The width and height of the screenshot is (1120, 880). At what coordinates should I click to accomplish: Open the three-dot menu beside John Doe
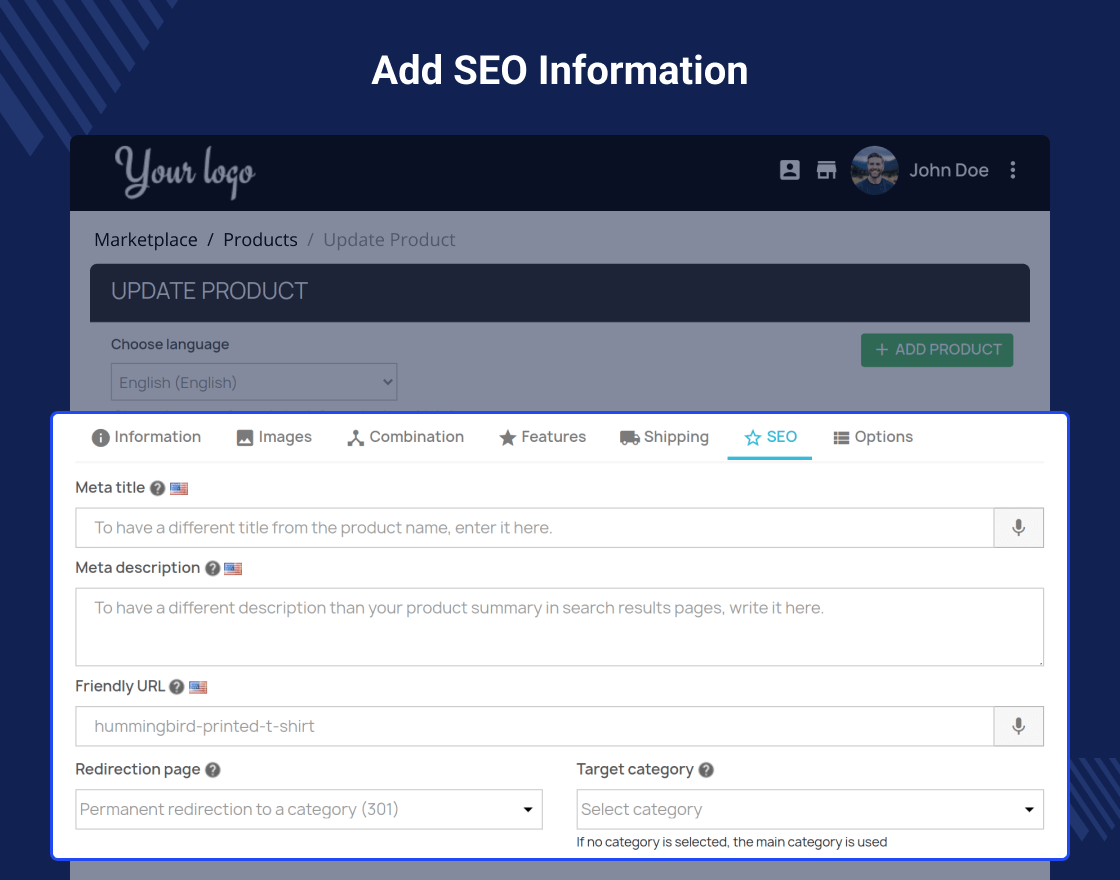coord(1012,170)
